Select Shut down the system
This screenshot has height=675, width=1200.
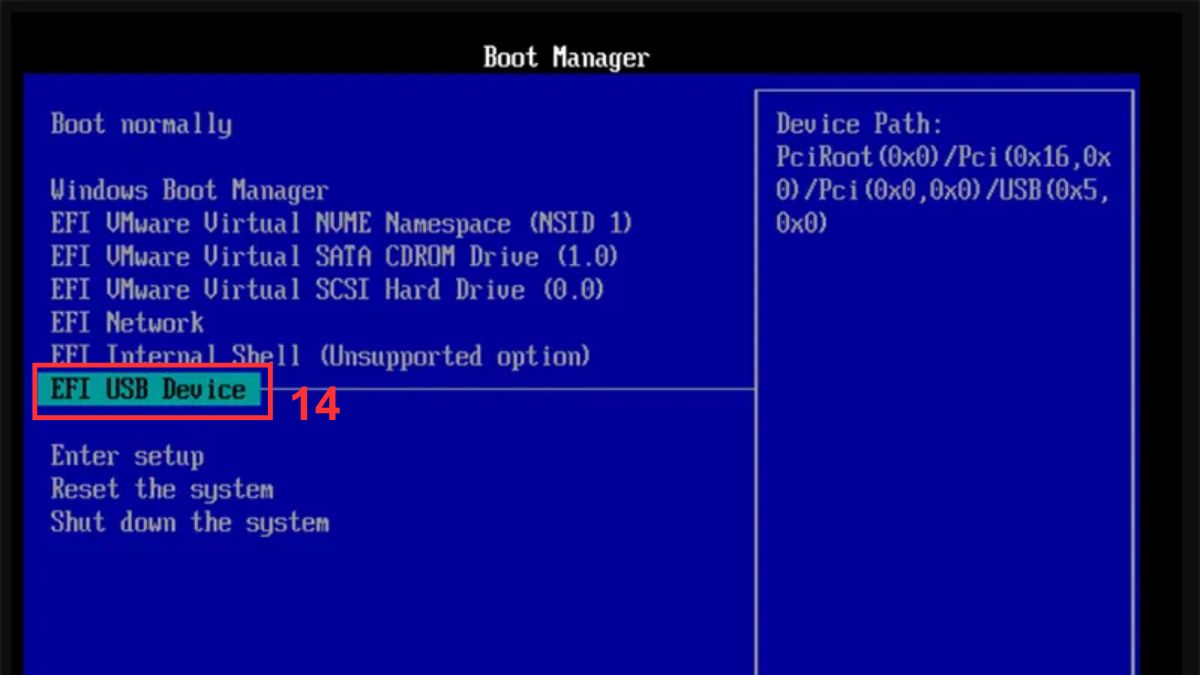click(190, 521)
